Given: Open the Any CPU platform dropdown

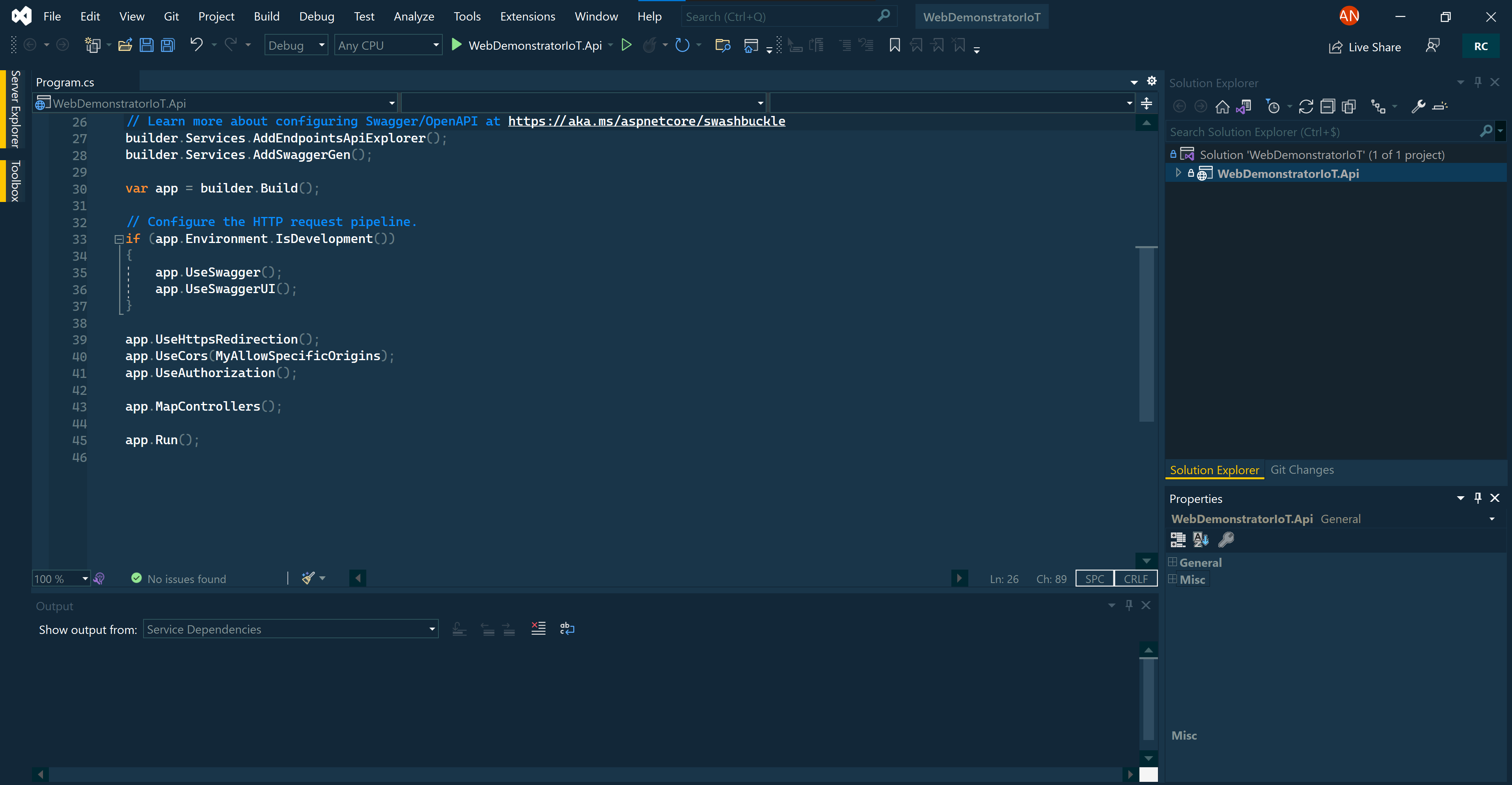Looking at the screenshot, I should 436,45.
